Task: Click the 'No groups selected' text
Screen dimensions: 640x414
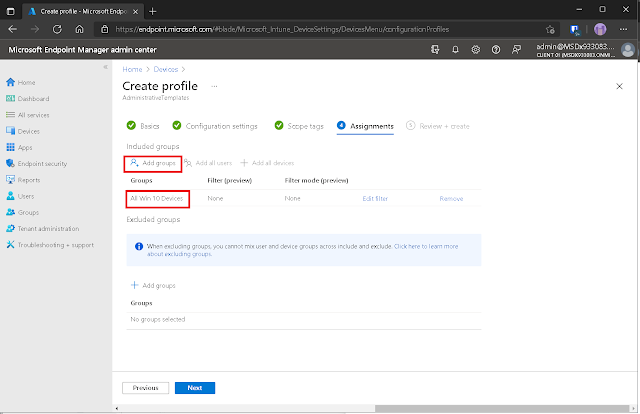Action: (x=158, y=319)
